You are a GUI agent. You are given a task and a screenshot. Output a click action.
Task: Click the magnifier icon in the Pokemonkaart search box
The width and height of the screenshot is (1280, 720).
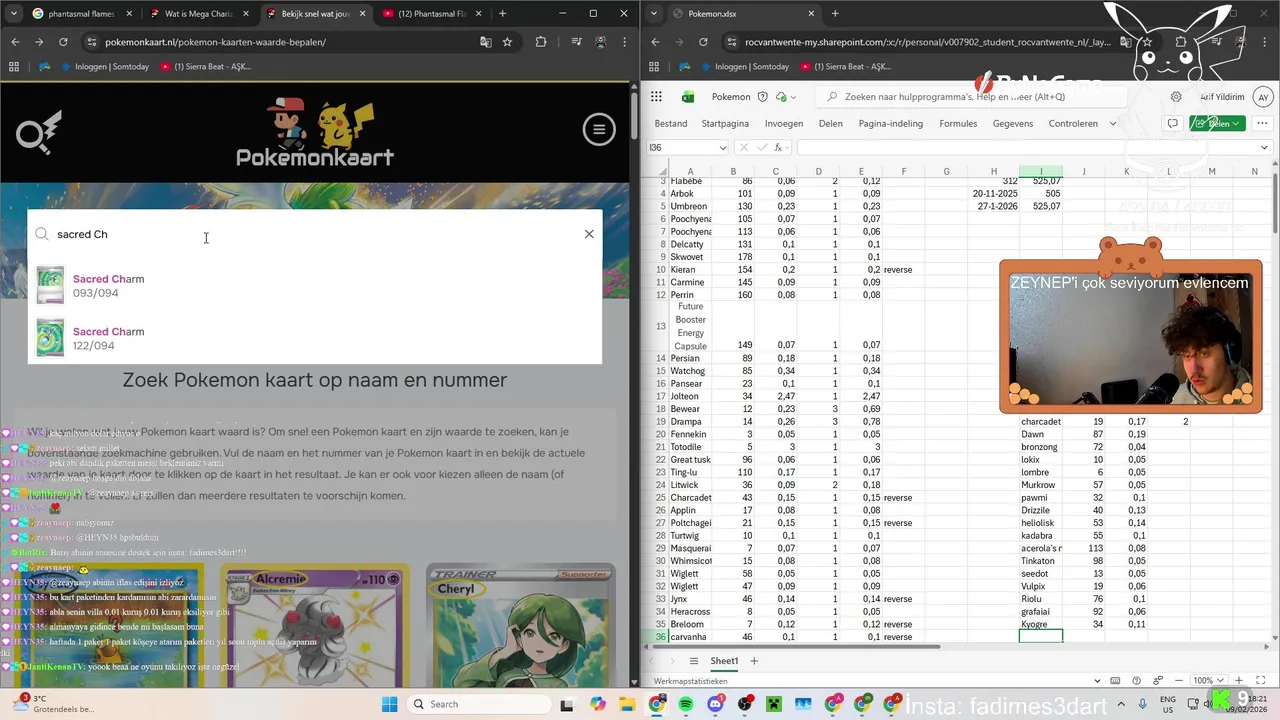point(42,234)
